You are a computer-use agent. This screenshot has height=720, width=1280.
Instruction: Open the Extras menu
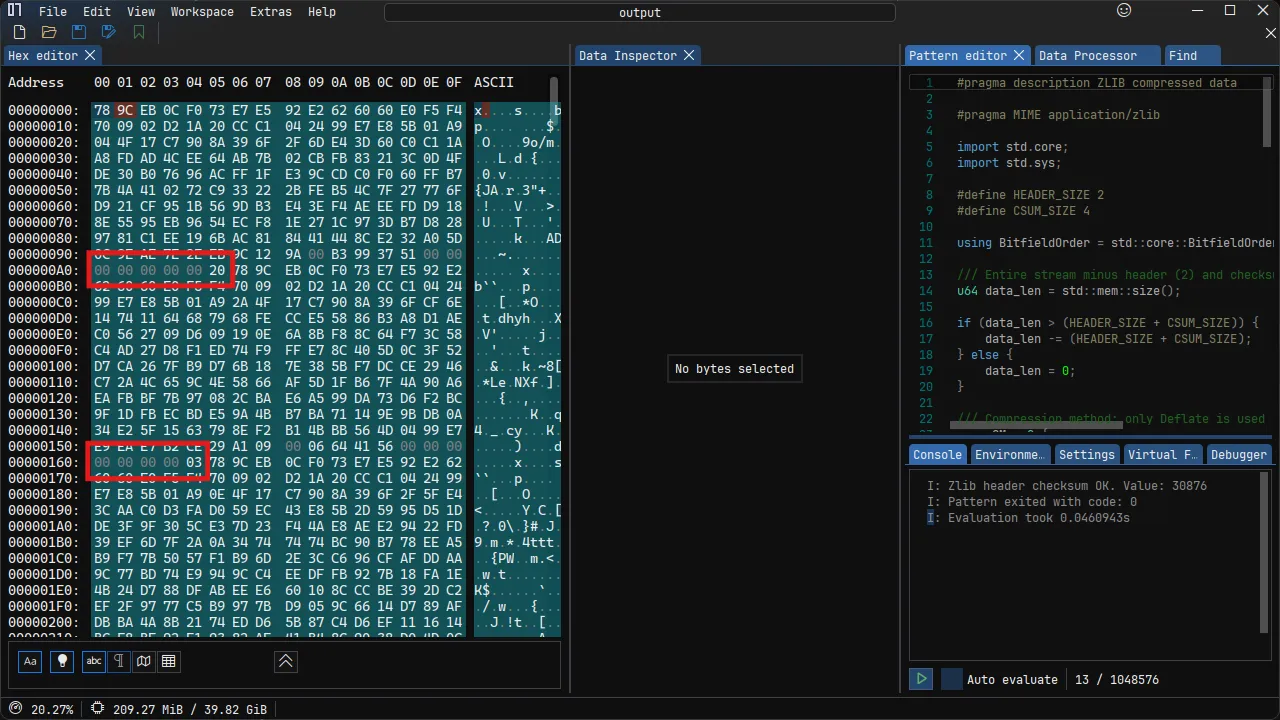[x=270, y=12]
